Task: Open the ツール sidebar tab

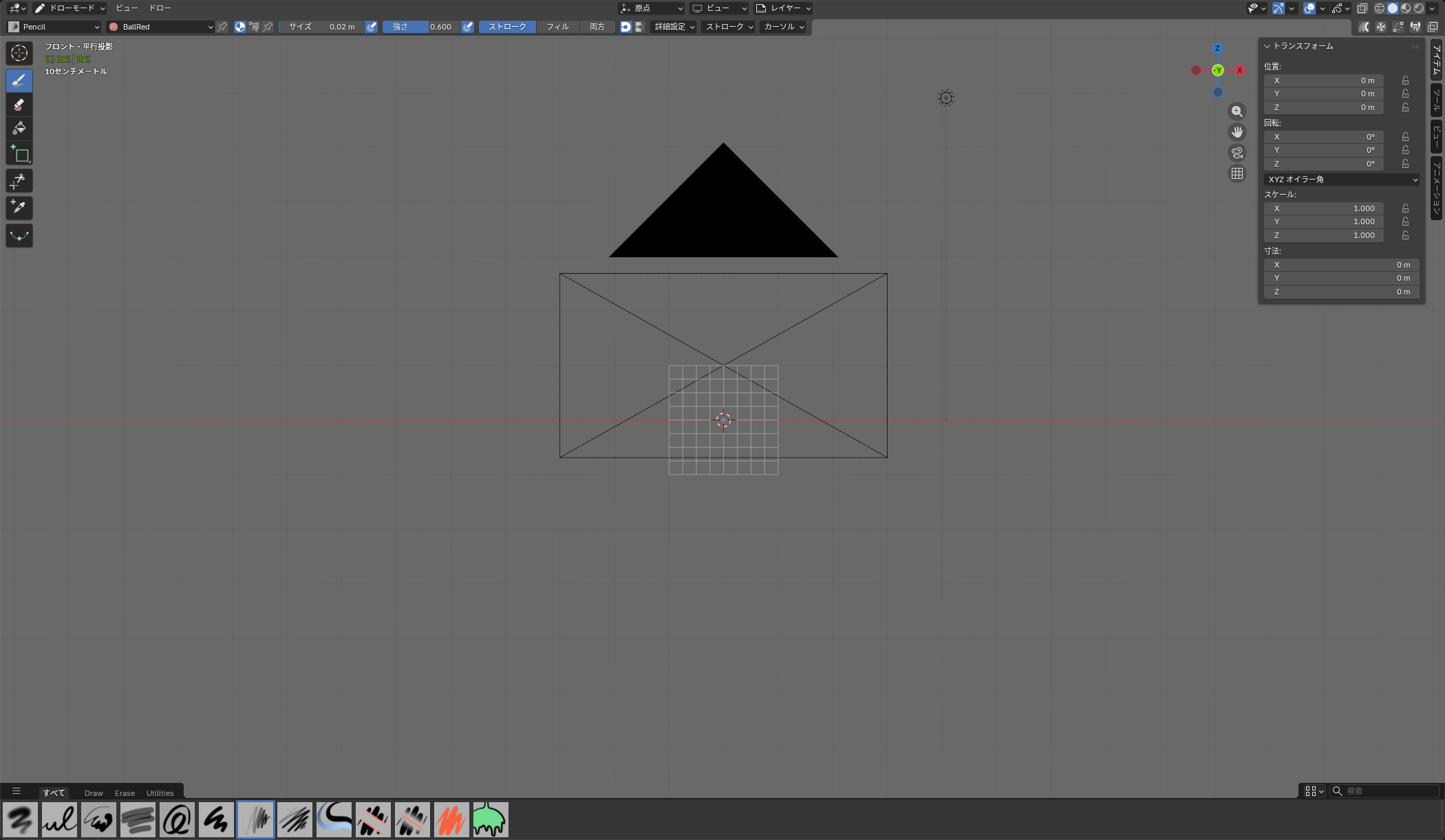Action: [1437, 101]
